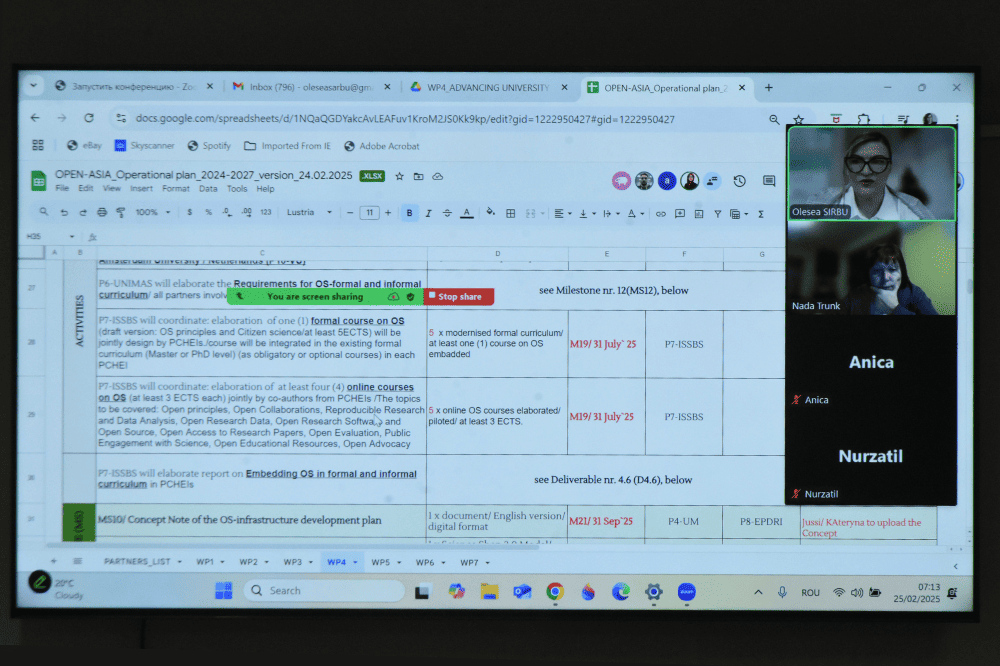Reload the page in Chrome
This screenshot has width=1000, height=666.
point(89,118)
